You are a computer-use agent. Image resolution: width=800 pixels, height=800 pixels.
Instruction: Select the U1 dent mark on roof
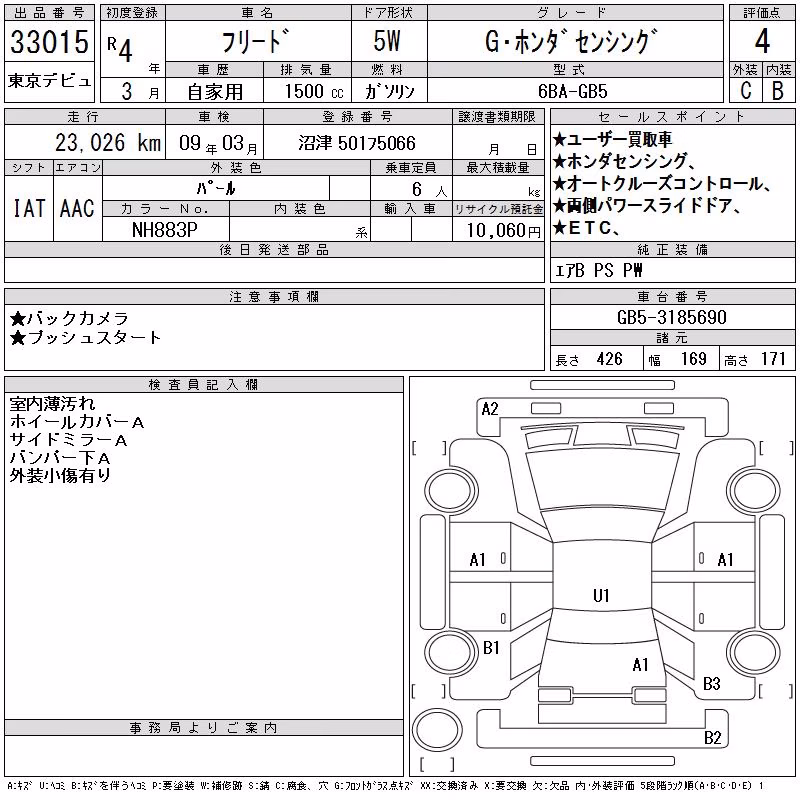click(601, 595)
